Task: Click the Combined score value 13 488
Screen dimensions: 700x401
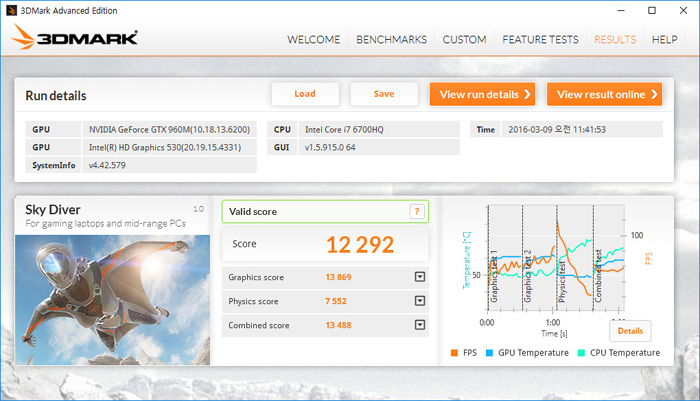Action: click(338, 325)
